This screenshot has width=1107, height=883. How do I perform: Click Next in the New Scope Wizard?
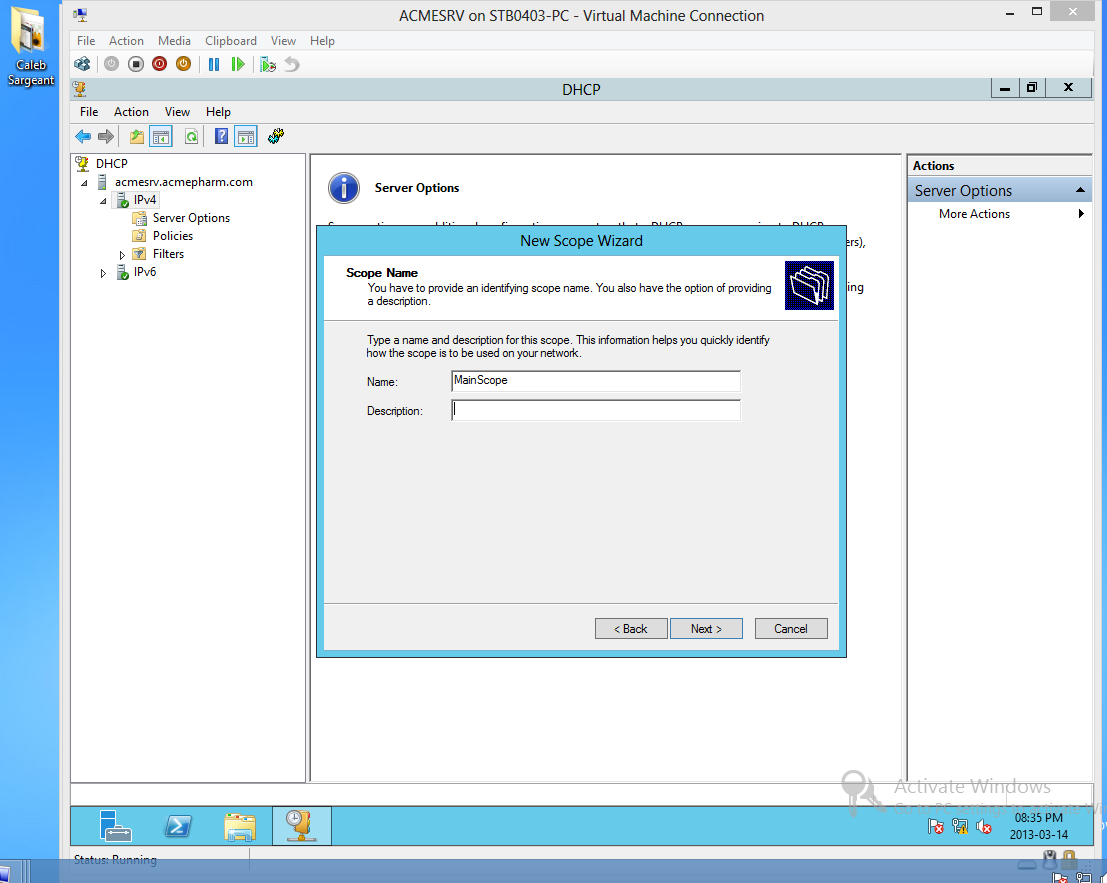tap(706, 629)
